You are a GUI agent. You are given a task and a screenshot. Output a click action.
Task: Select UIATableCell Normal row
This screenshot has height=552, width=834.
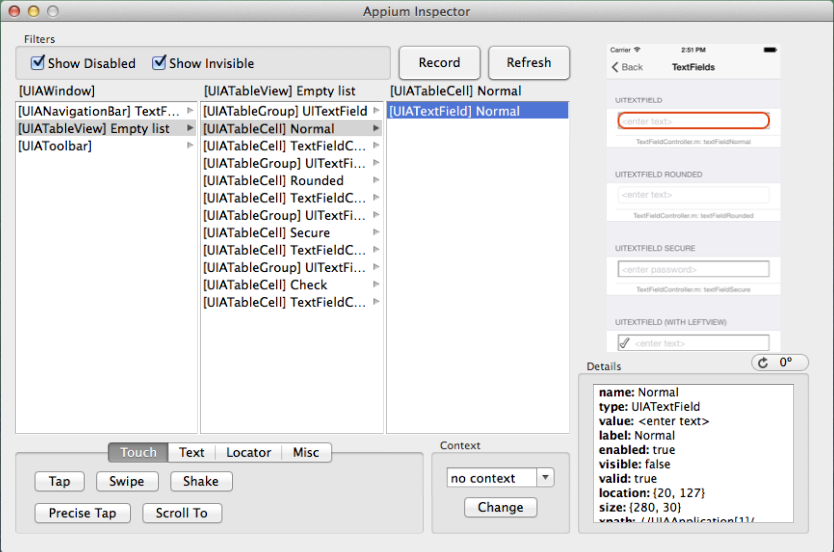[x=291, y=129]
